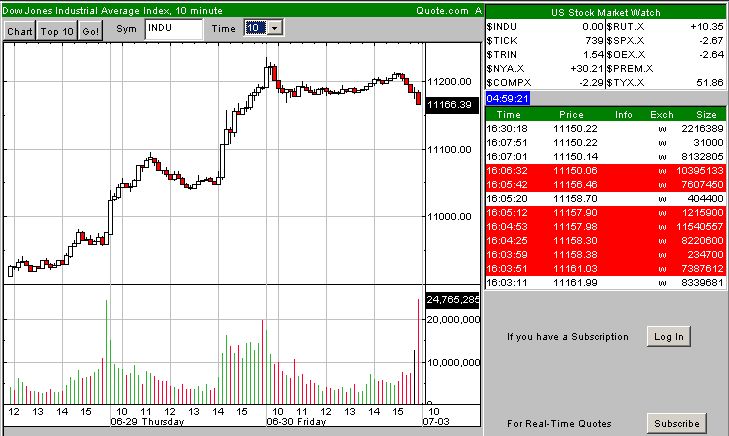Click the Quote.com label in title bar
The height and width of the screenshot is (436, 729).
(x=442, y=10)
